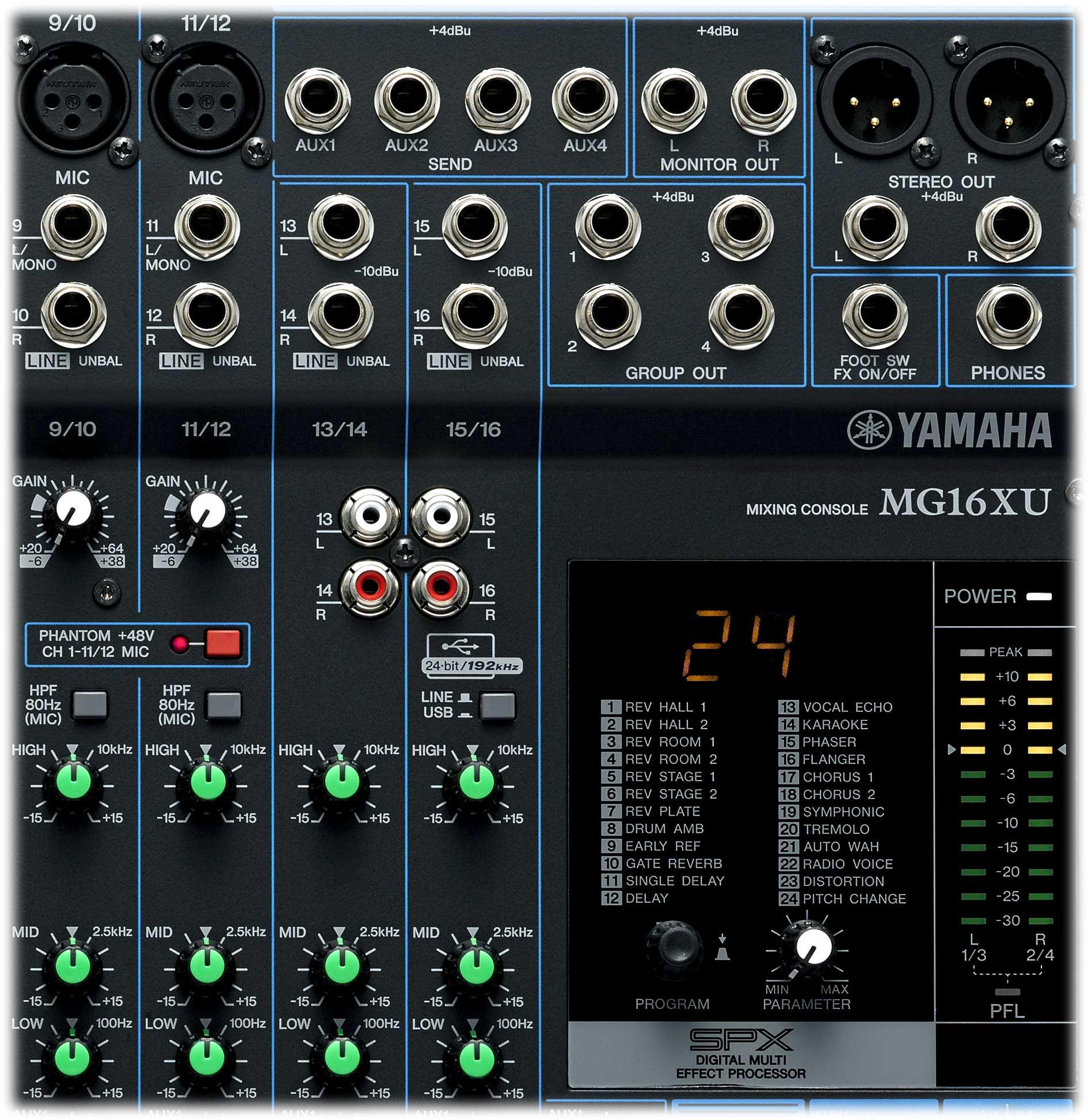Click Group Out jack 4
The width and height of the screenshot is (1088, 1120).
point(741,317)
